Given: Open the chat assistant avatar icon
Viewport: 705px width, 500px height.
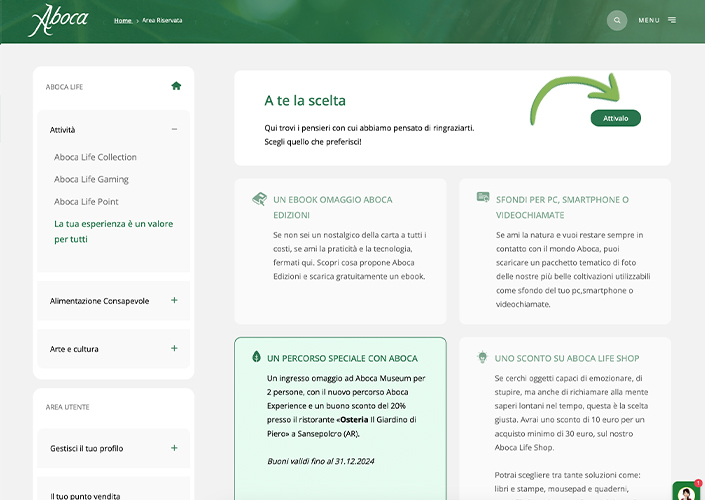Looking at the screenshot, I should (687, 492).
